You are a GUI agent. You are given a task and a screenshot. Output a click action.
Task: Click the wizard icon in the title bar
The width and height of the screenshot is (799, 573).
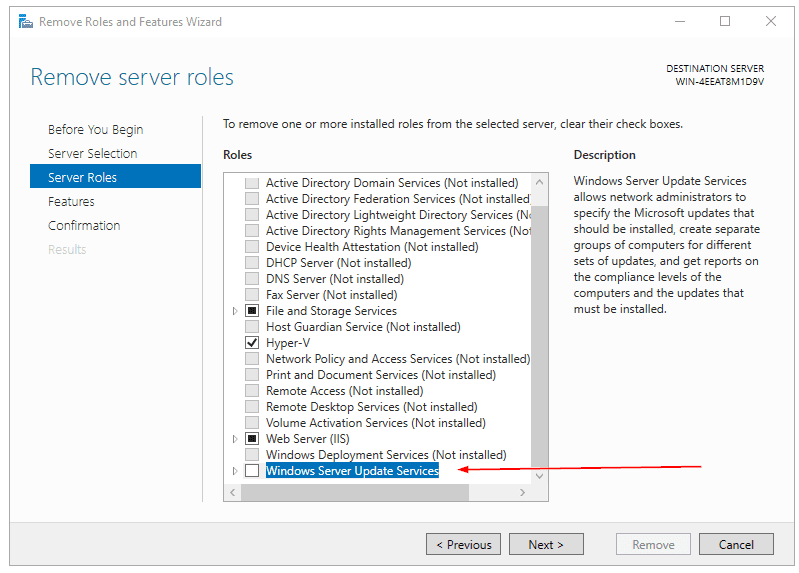click(25, 21)
